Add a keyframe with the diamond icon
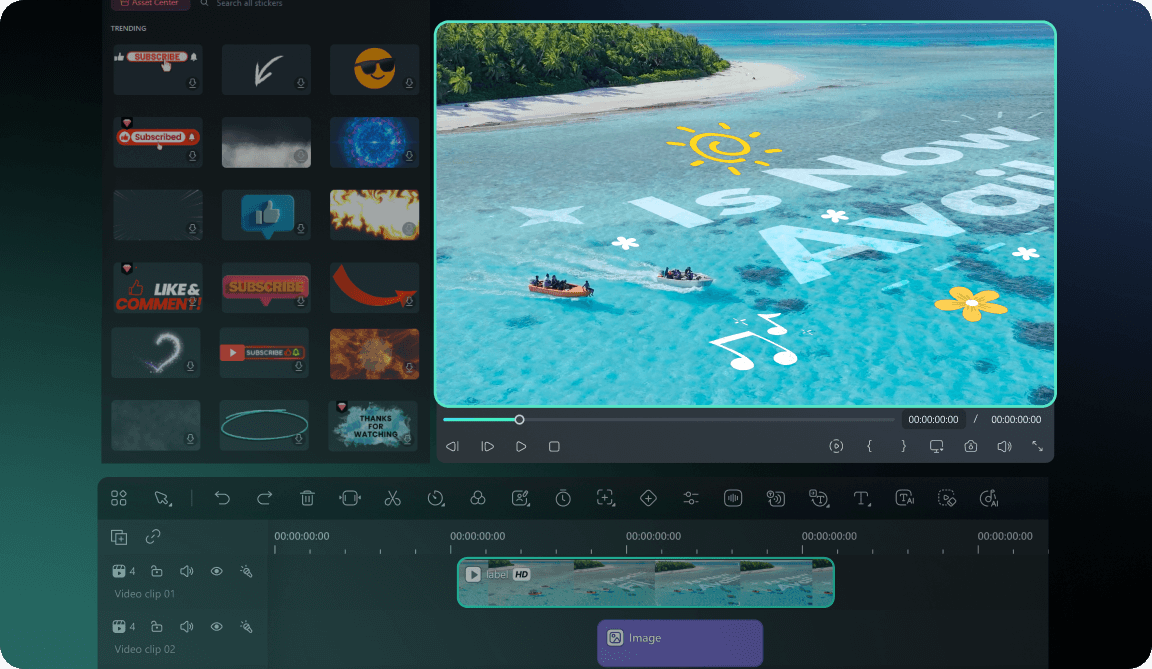This screenshot has width=1152, height=669. pos(648,499)
